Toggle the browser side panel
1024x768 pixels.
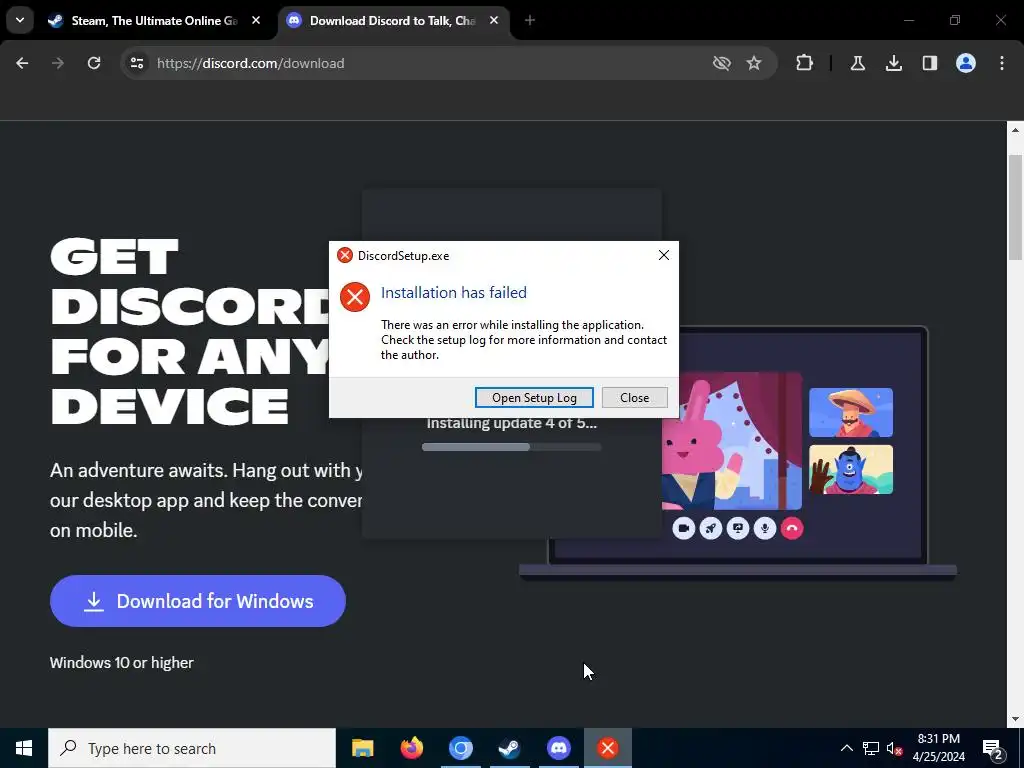[929, 63]
